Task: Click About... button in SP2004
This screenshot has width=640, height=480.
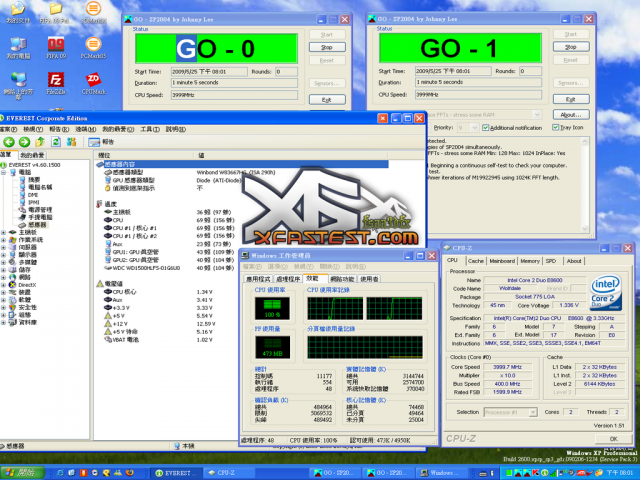Action: point(571,115)
